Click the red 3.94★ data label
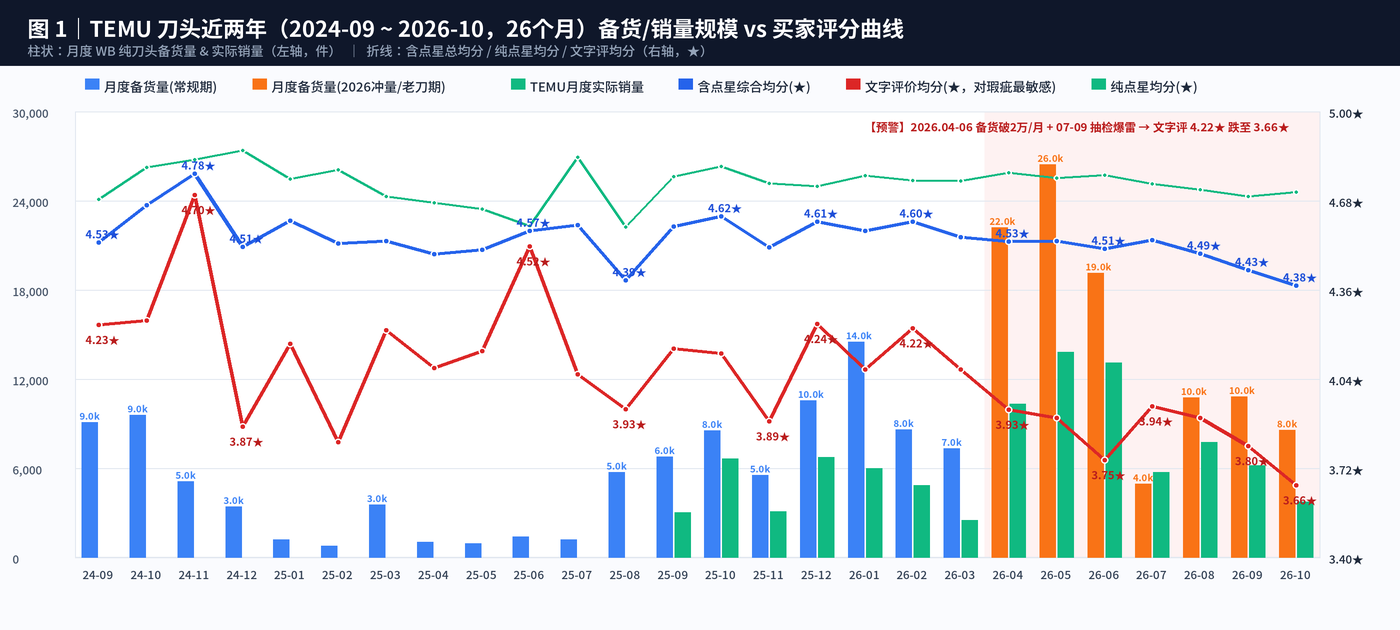The height and width of the screenshot is (630, 1400). pyautogui.click(x=1155, y=422)
